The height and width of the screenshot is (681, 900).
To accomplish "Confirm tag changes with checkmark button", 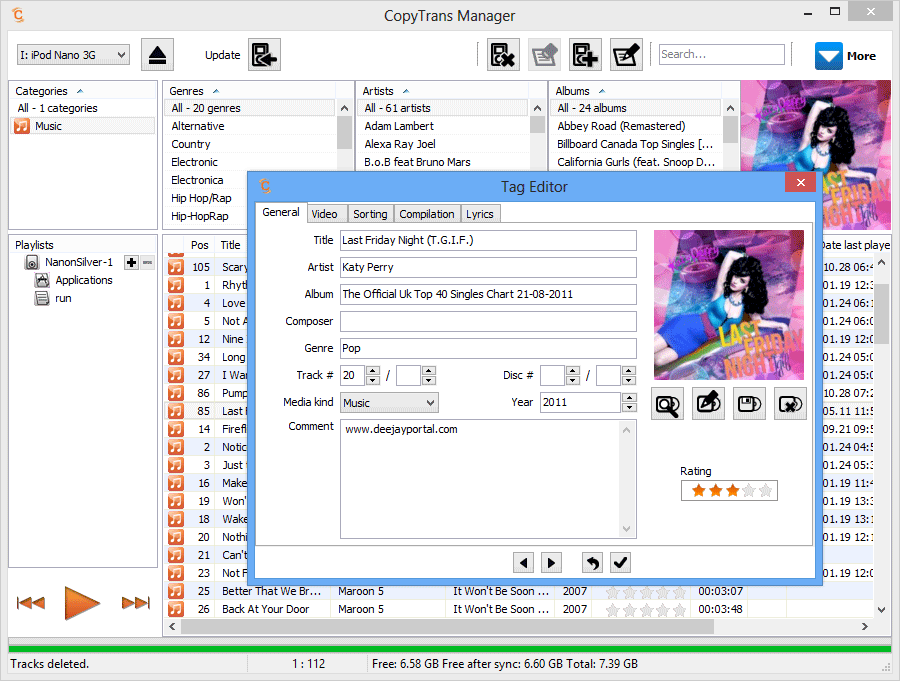I will 620,563.
